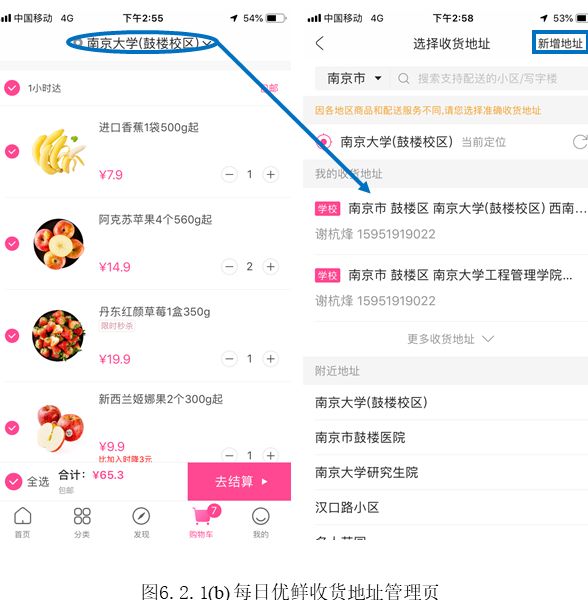Open the 南京市 city dropdown
The image size is (588, 600).
click(x=353, y=78)
